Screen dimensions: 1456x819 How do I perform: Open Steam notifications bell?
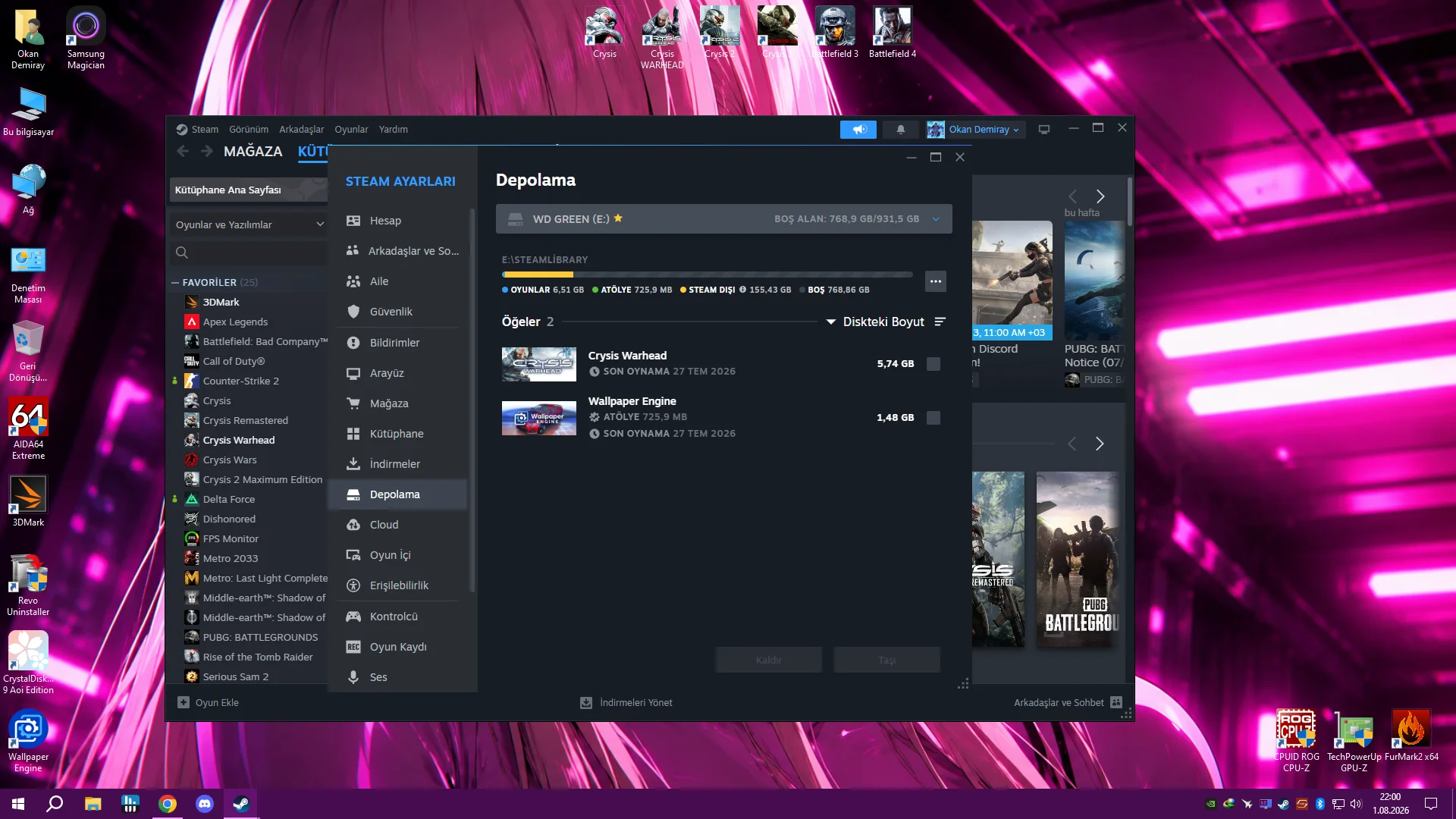(x=901, y=130)
